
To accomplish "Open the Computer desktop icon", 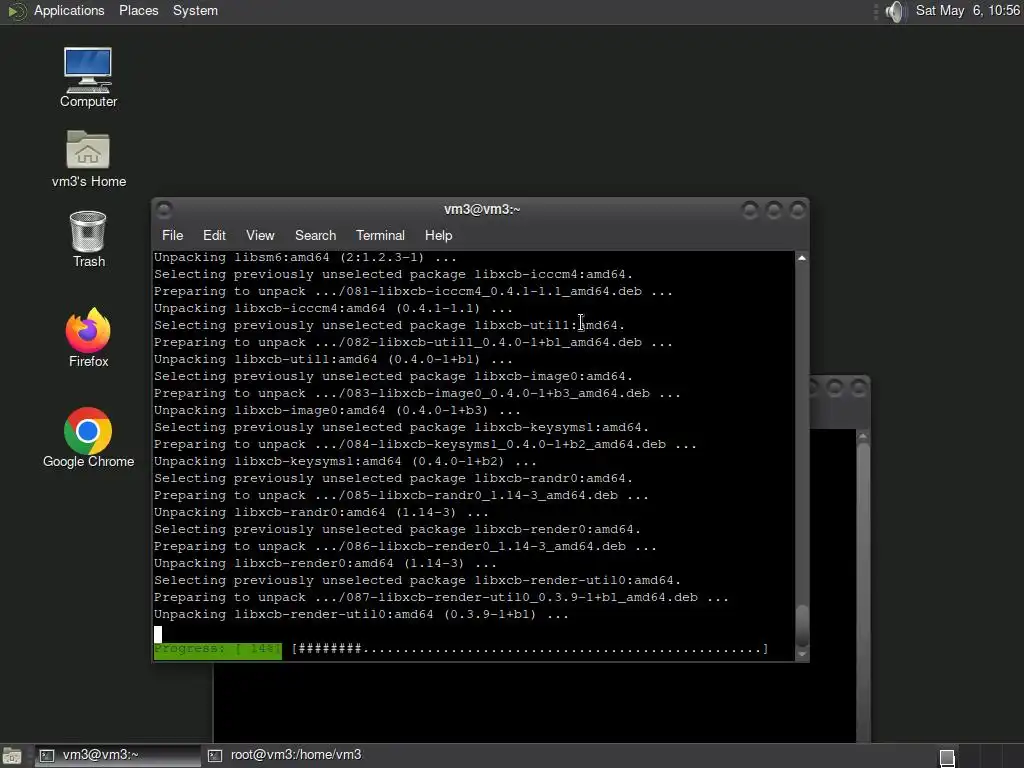I will click(88, 77).
